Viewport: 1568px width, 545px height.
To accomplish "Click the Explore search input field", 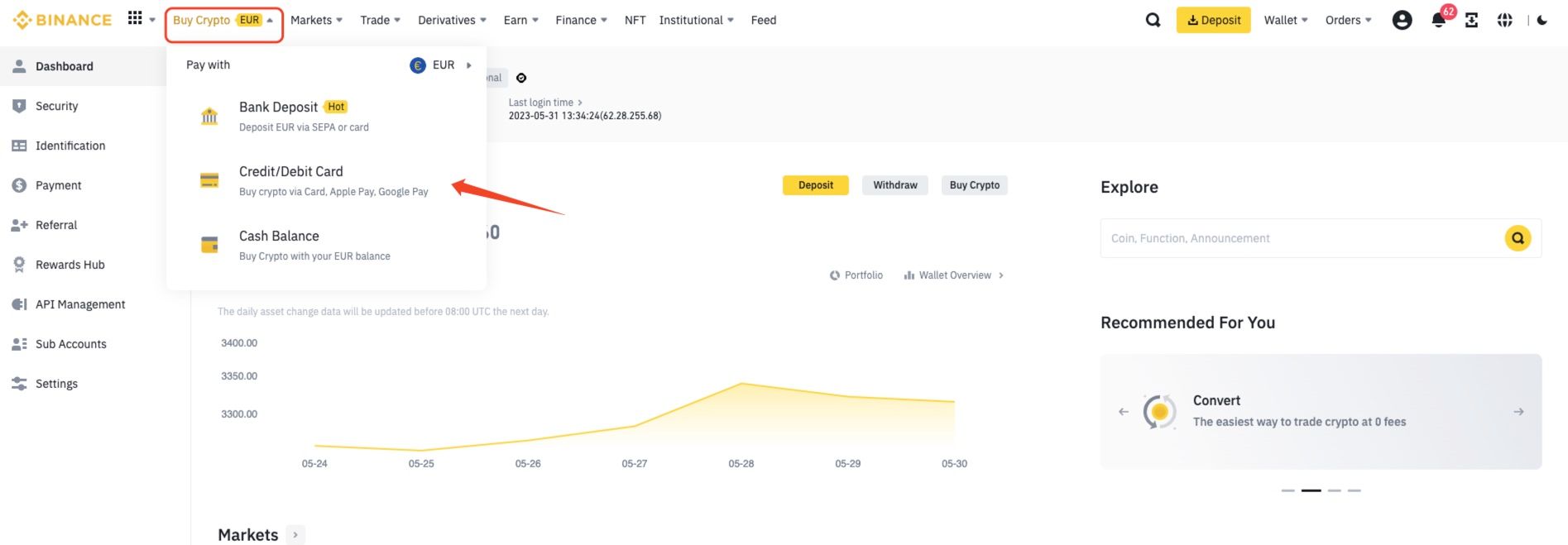I will coord(1299,238).
